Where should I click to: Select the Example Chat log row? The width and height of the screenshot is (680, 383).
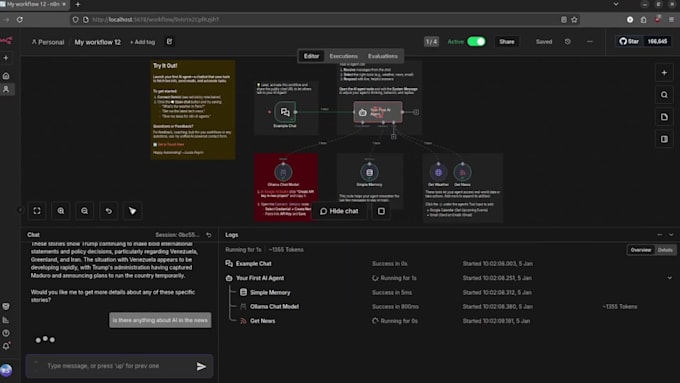pos(449,264)
